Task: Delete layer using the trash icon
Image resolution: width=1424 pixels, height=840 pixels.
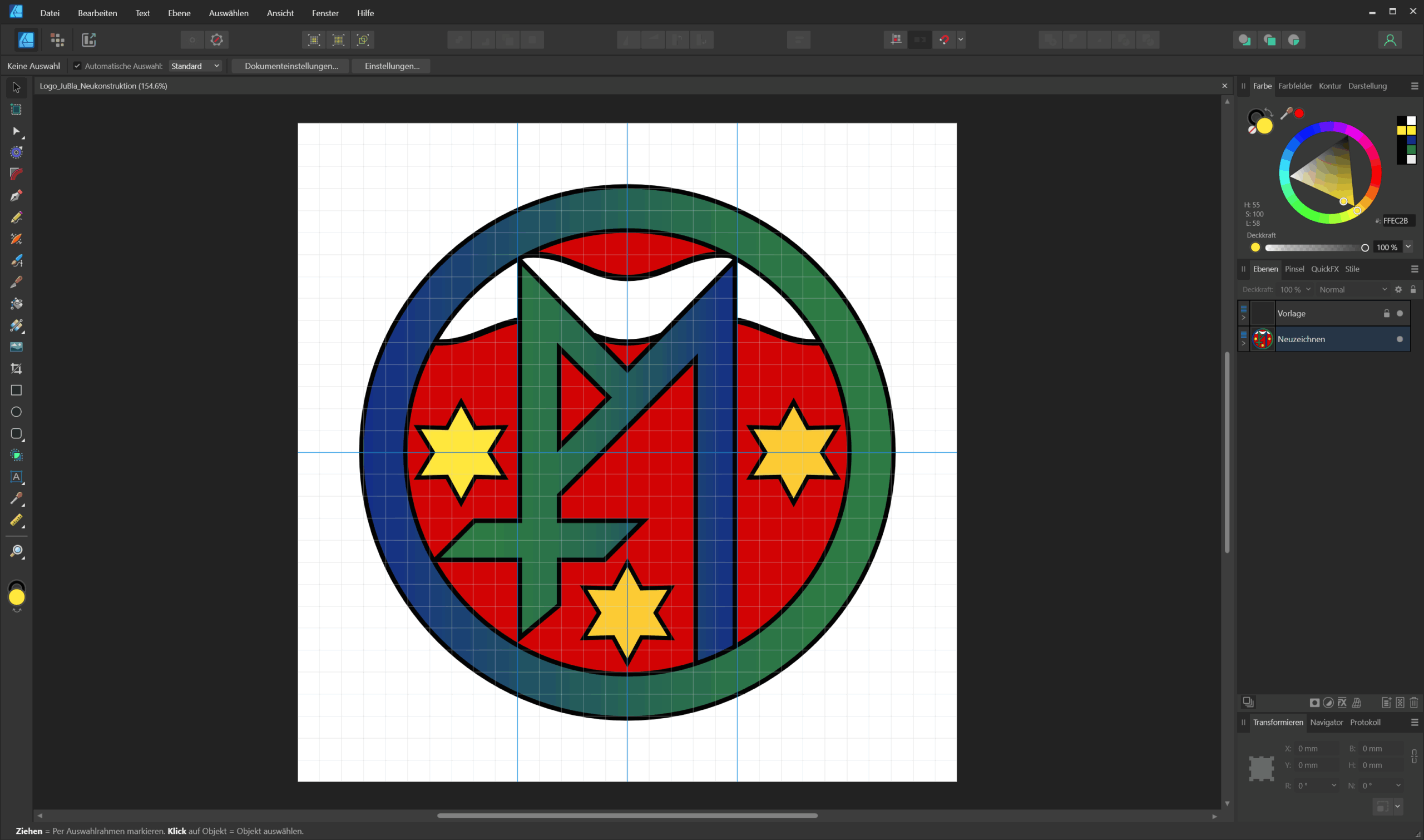Action: [x=1413, y=703]
